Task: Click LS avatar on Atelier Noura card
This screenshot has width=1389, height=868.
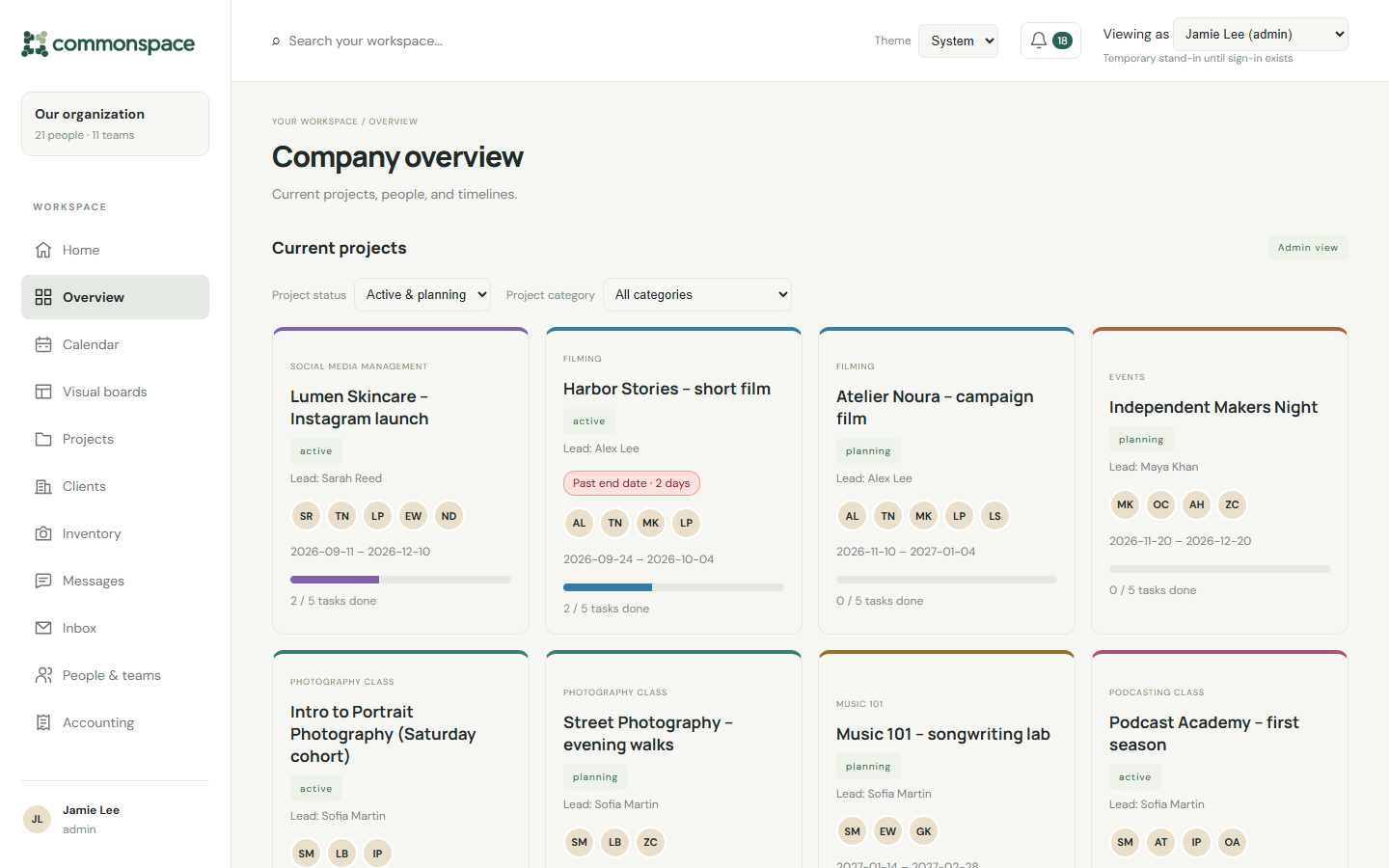Action: tap(994, 516)
